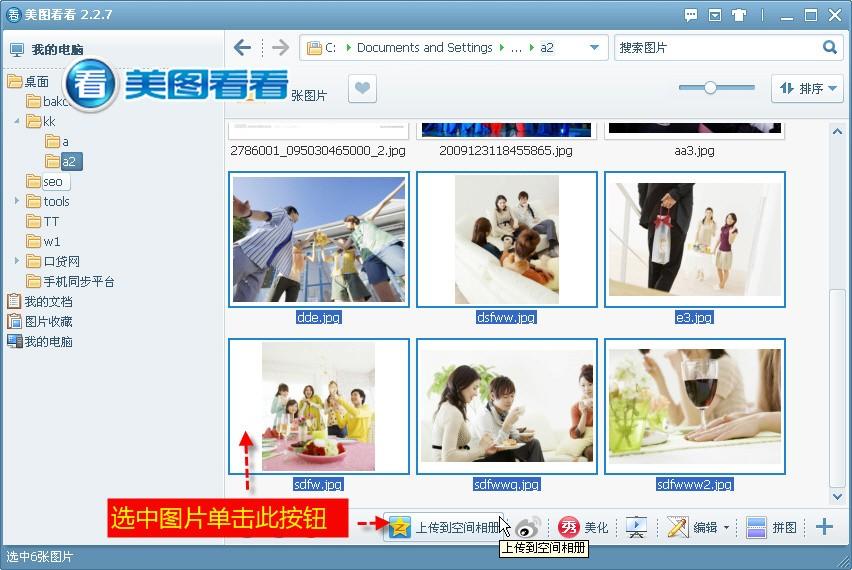Screen dimensions: 852x570
Task: Open the skin shirt icon in title bar
Action: tap(739, 15)
